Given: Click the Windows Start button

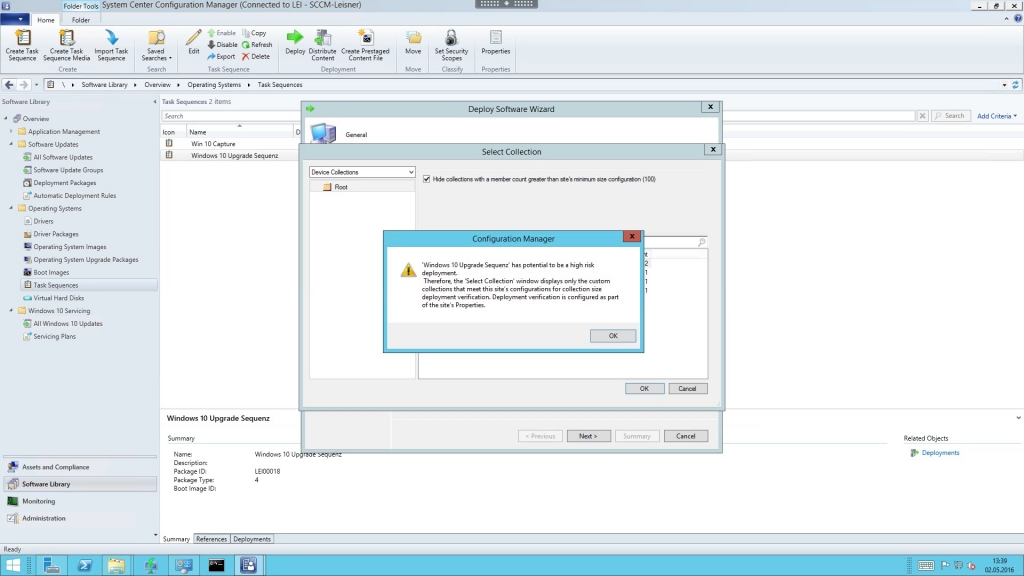Looking at the screenshot, I should 13,566.
